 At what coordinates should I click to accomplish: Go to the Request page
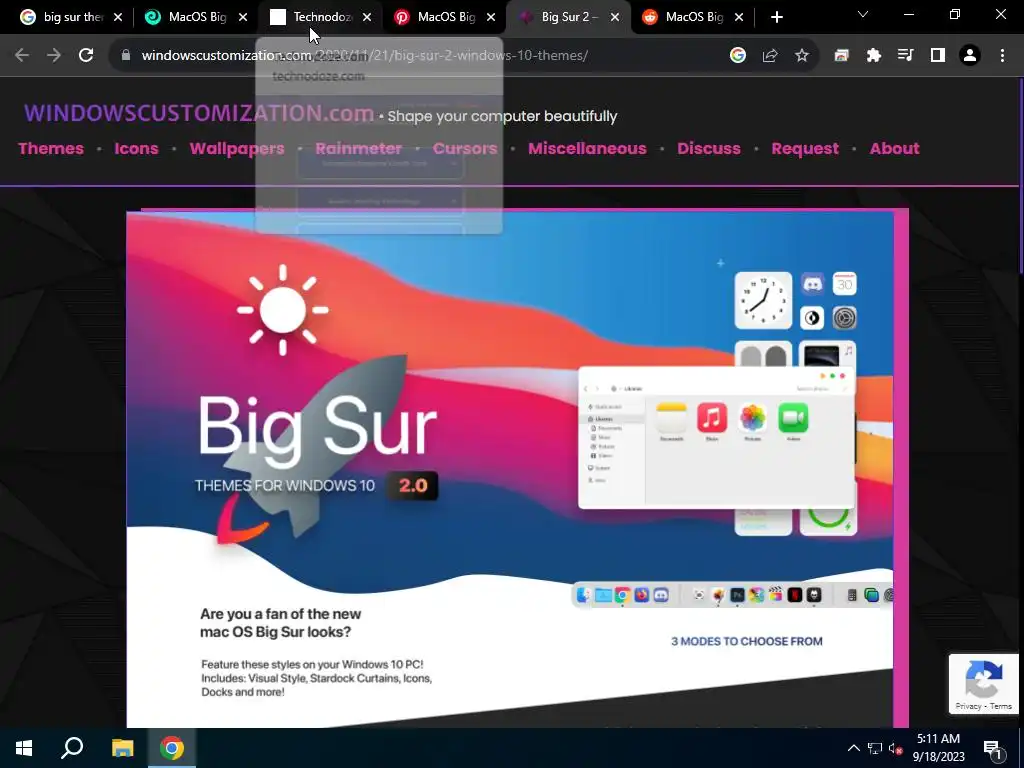[805, 148]
